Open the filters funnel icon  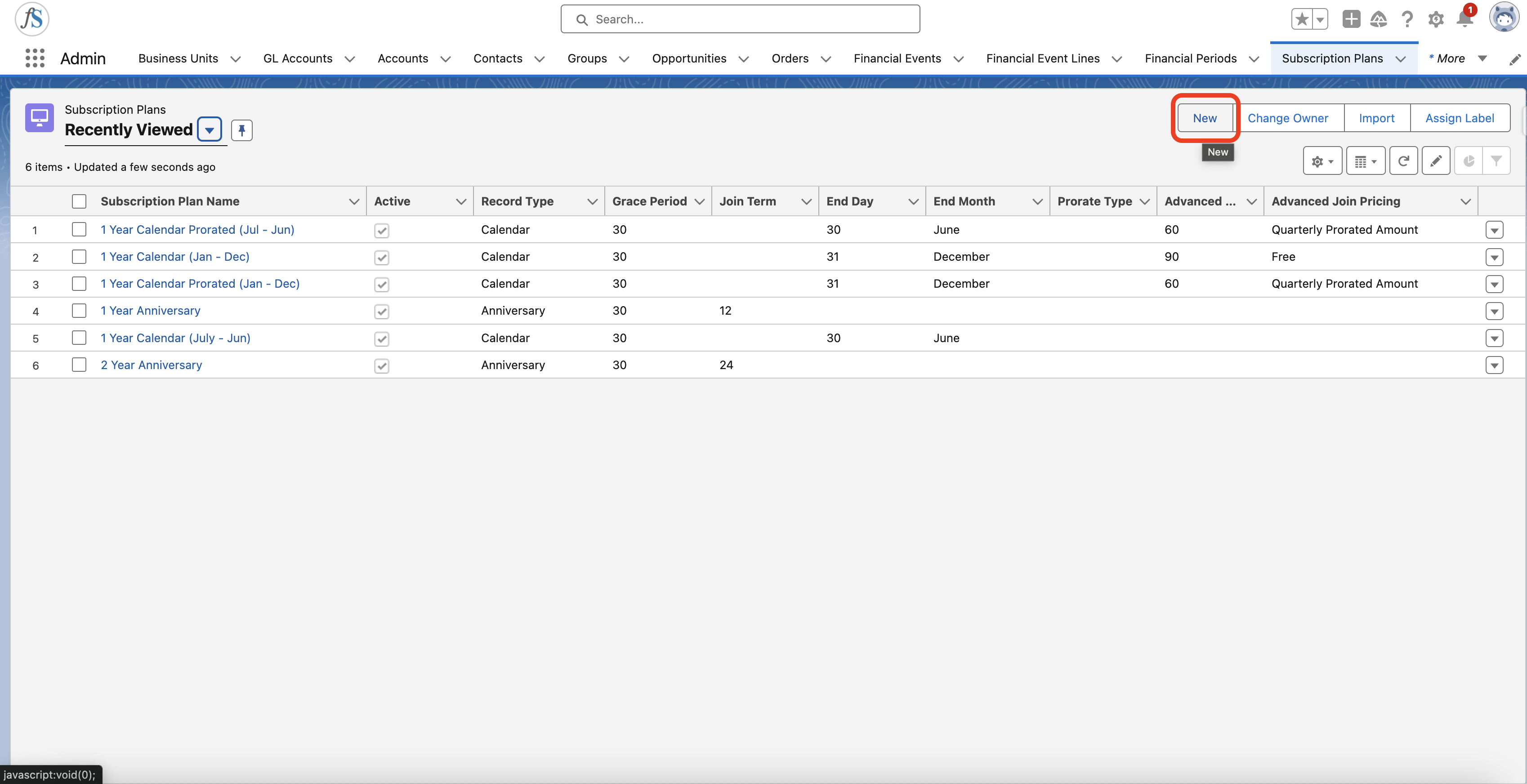pyautogui.click(x=1496, y=161)
